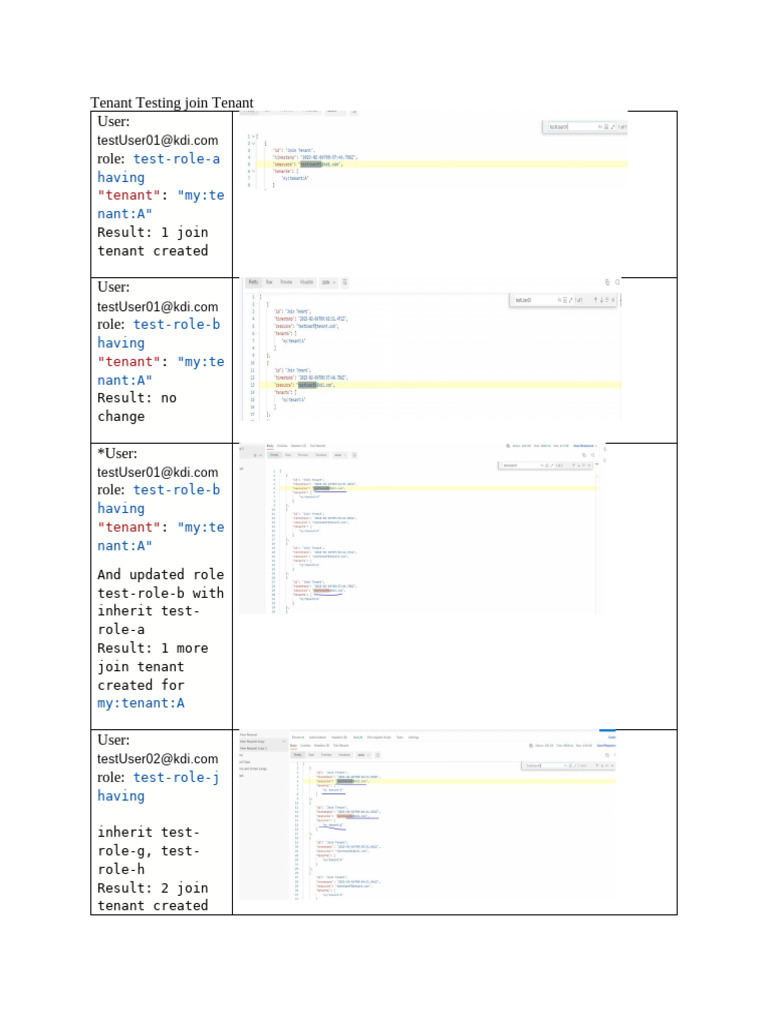The width and height of the screenshot is (768, 1024).
Task: Click 'test-role-a' in the first table row
Action: coord(176,159)
